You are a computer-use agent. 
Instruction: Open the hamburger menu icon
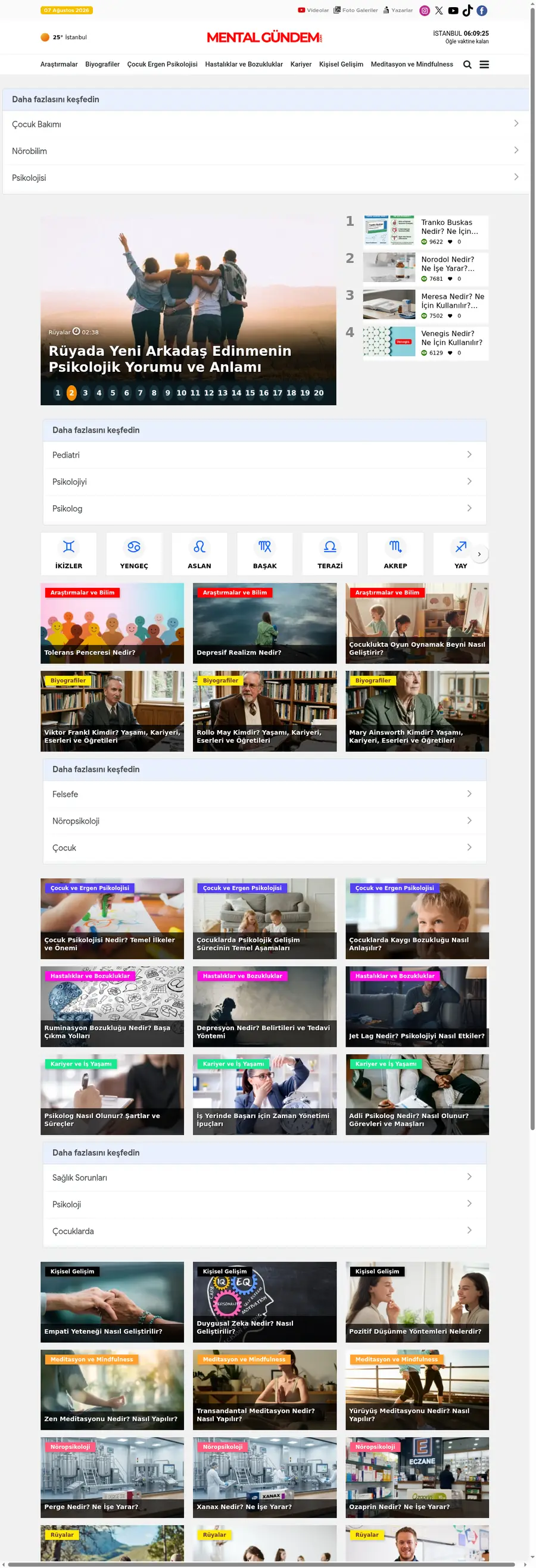pyautogui.click(x=484, y=64)
